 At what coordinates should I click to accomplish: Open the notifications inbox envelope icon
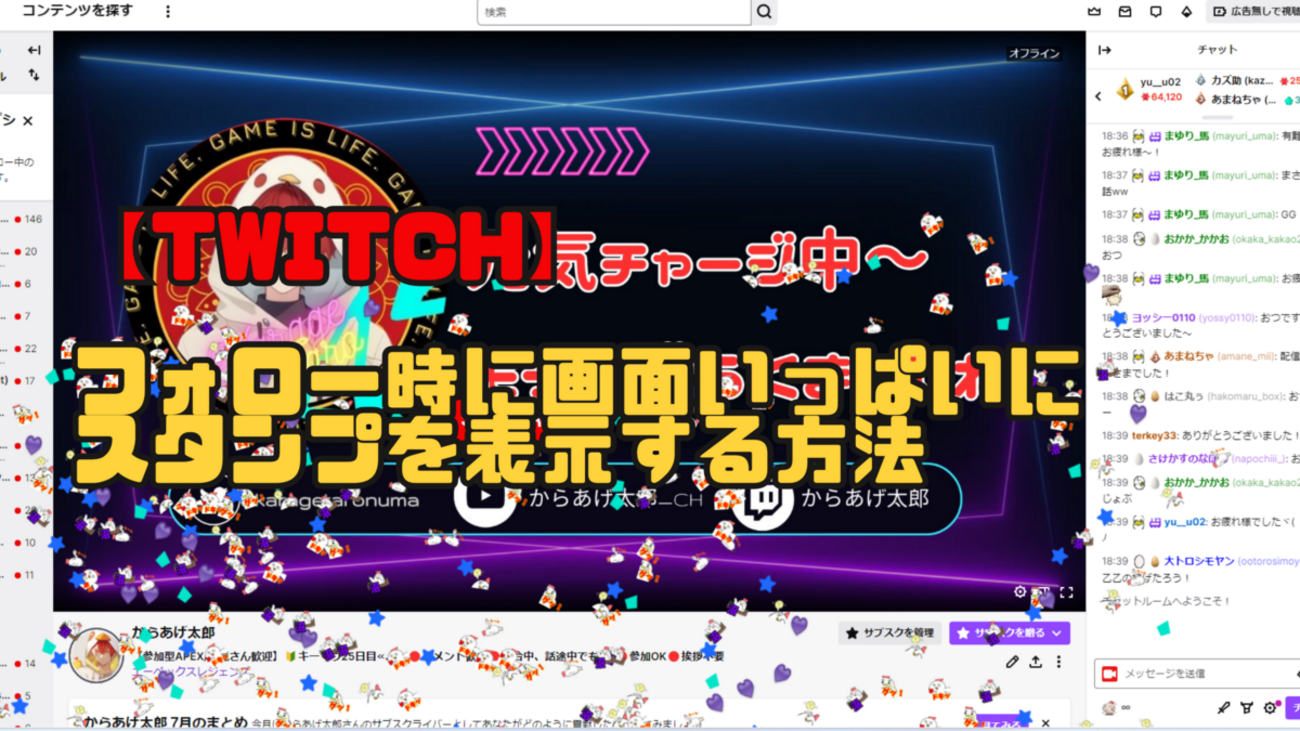coord(1125,12)
